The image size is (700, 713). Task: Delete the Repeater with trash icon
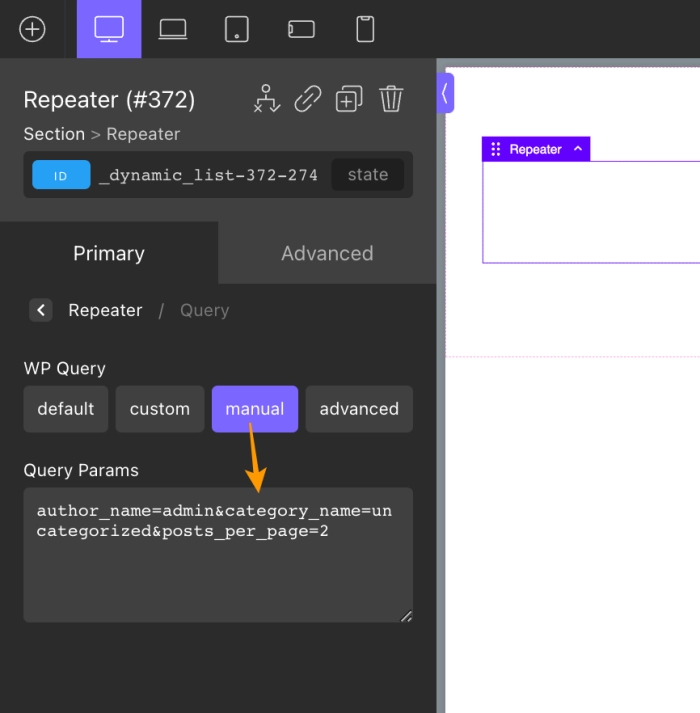click(391, 99)
